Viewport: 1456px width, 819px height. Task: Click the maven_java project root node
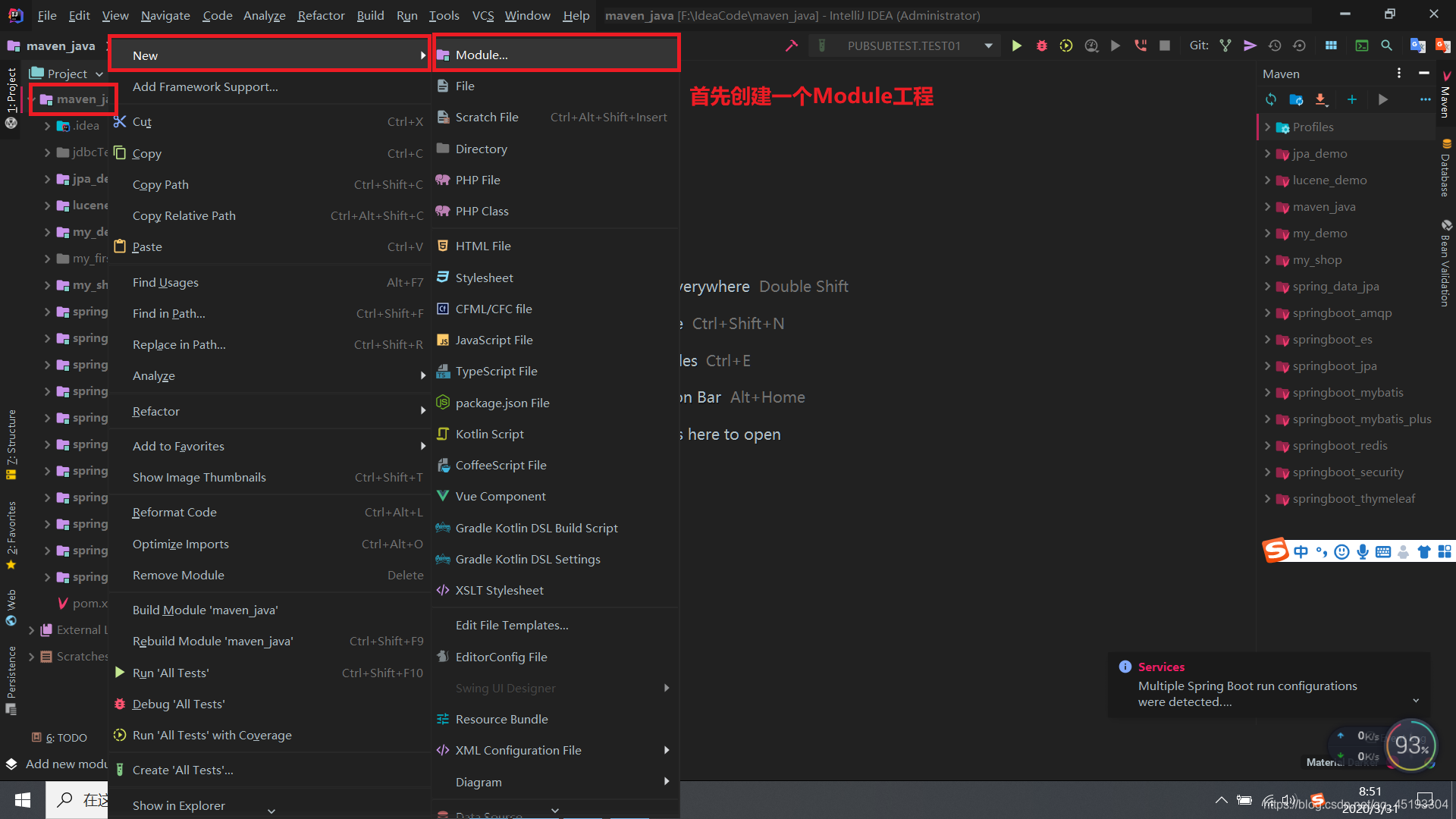75,98
